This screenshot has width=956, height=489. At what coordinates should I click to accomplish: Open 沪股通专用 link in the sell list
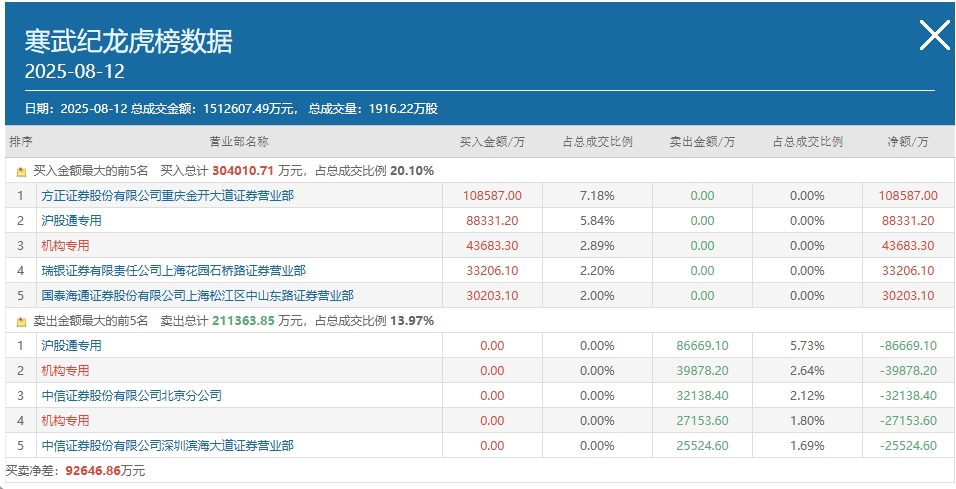[x=71, y=346]
